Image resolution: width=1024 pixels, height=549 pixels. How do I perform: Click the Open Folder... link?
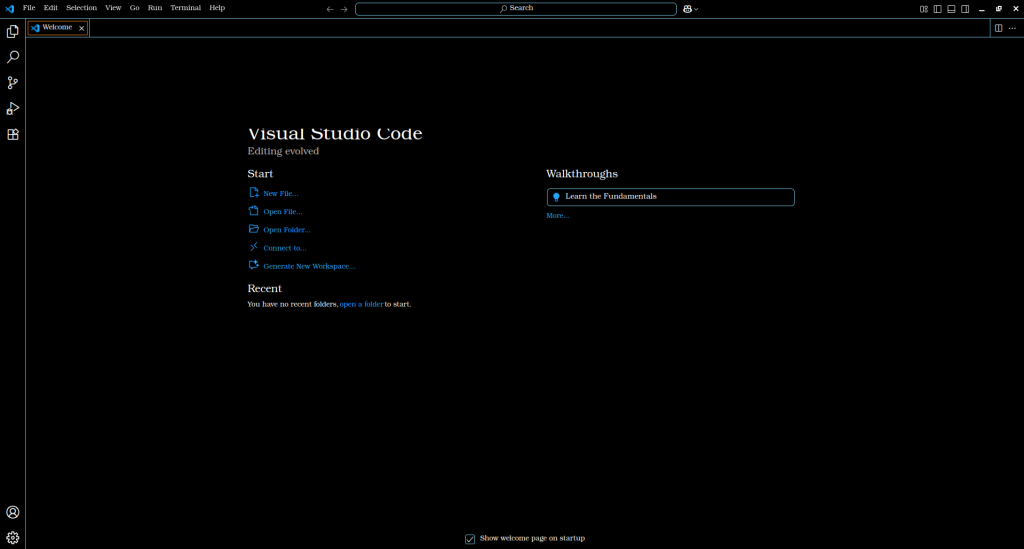click(x=286, y=230)
